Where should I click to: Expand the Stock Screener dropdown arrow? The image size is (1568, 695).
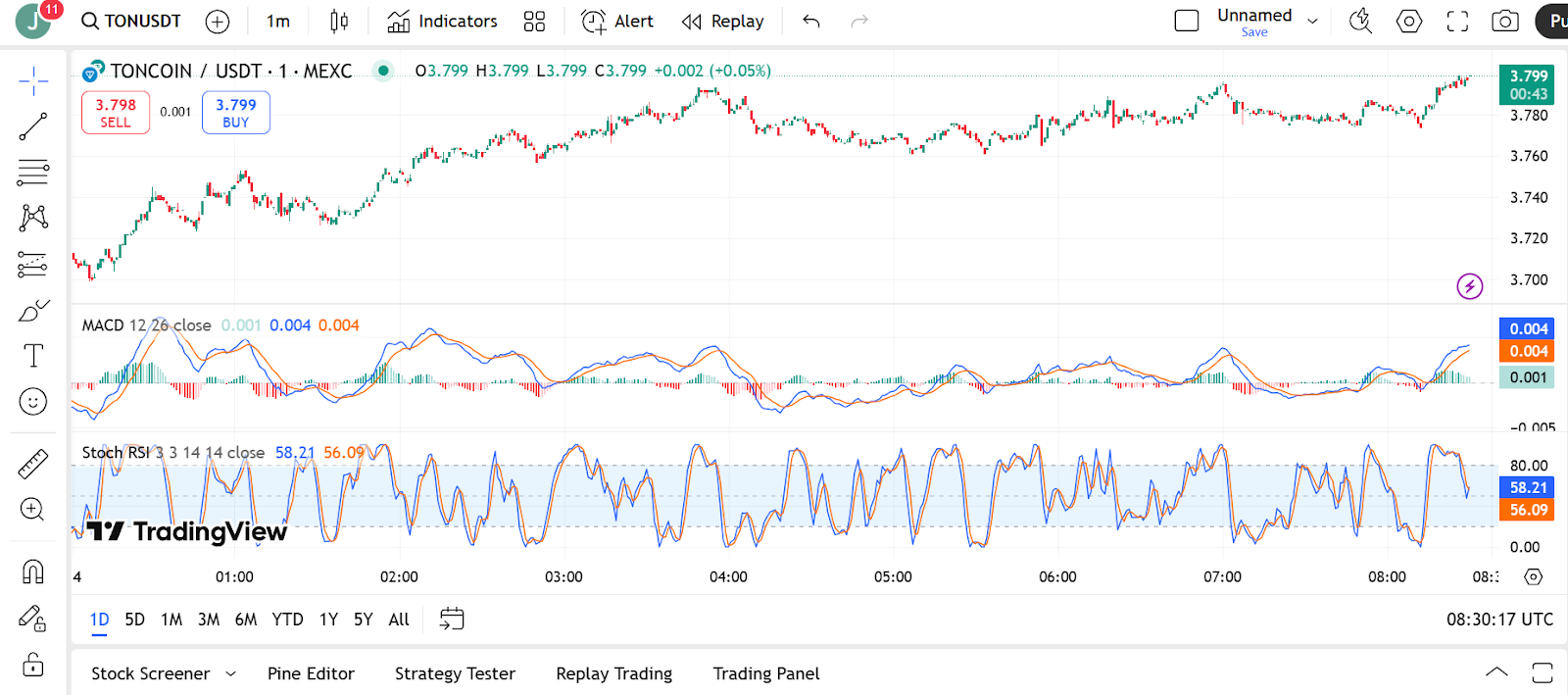coord(231,673)
